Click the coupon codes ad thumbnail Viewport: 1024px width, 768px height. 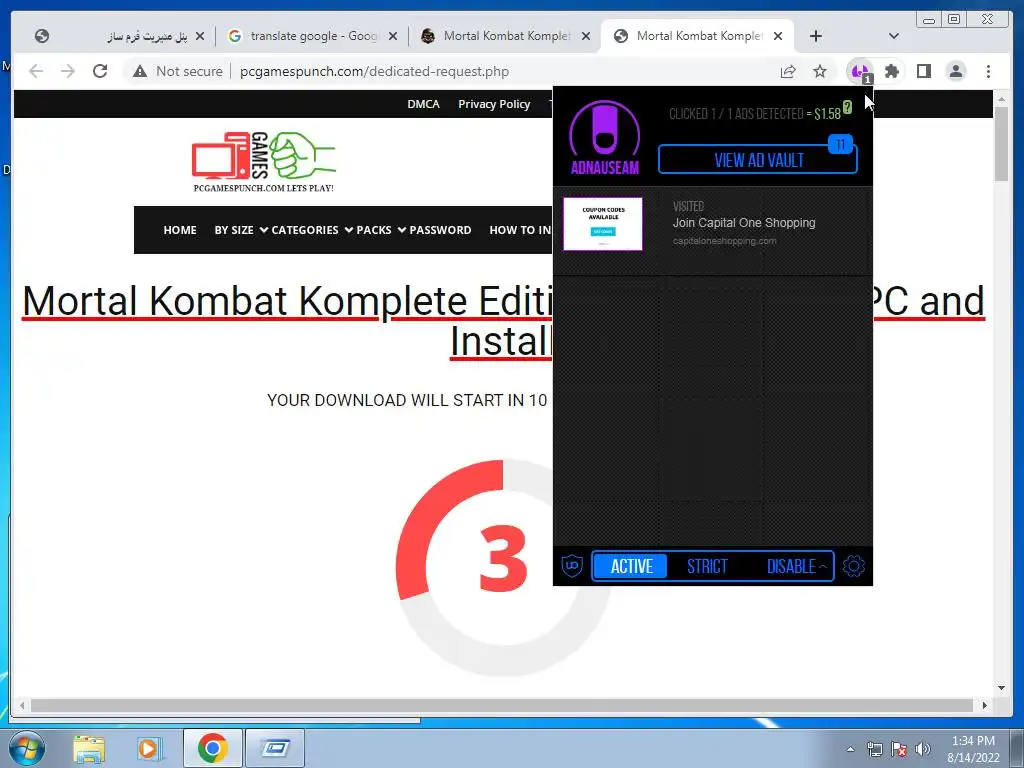(603, 224)
